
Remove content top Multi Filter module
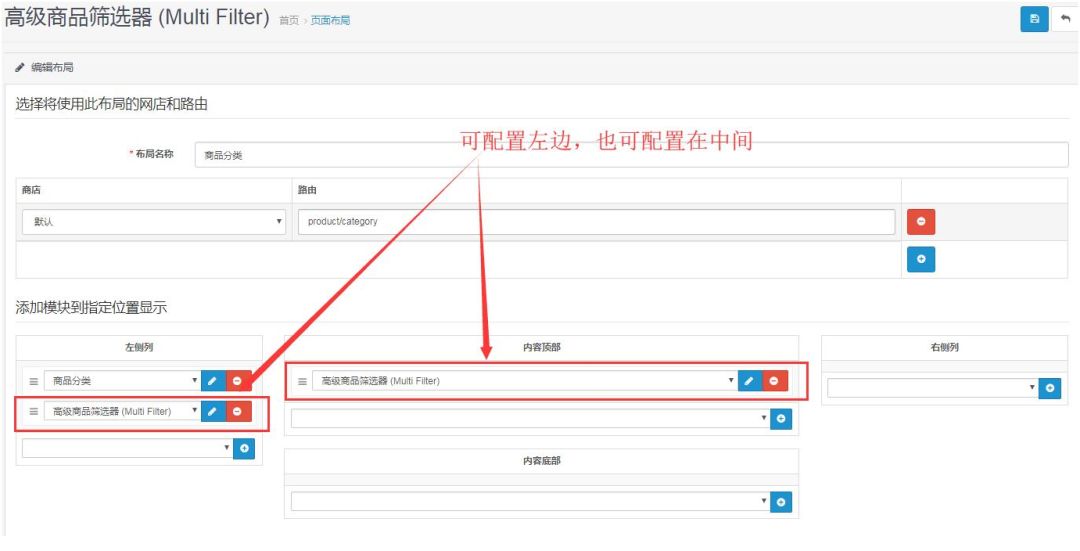[775, 381]
